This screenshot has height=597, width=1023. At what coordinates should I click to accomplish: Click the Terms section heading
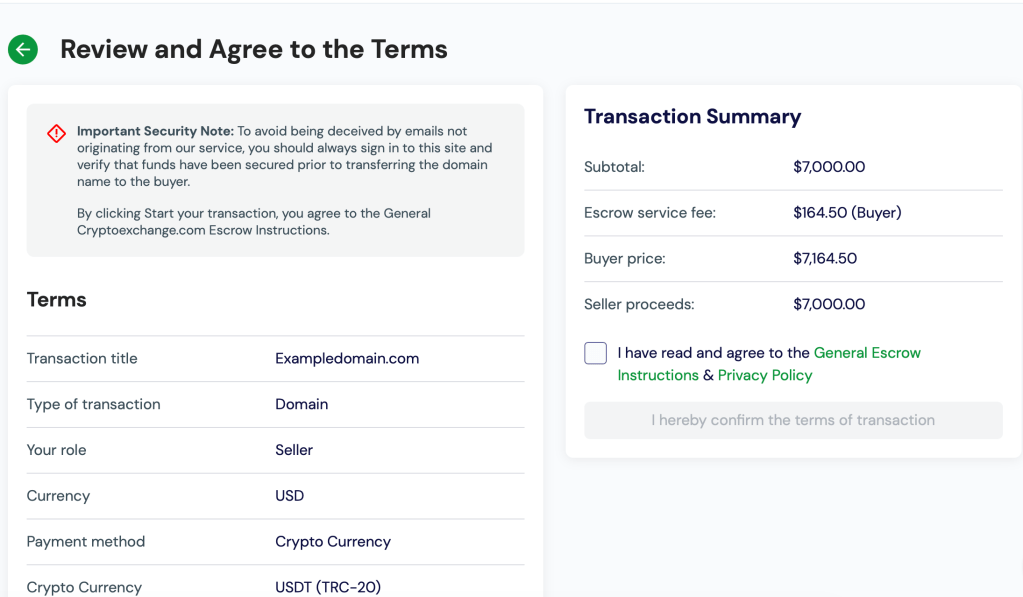point(56,300)
